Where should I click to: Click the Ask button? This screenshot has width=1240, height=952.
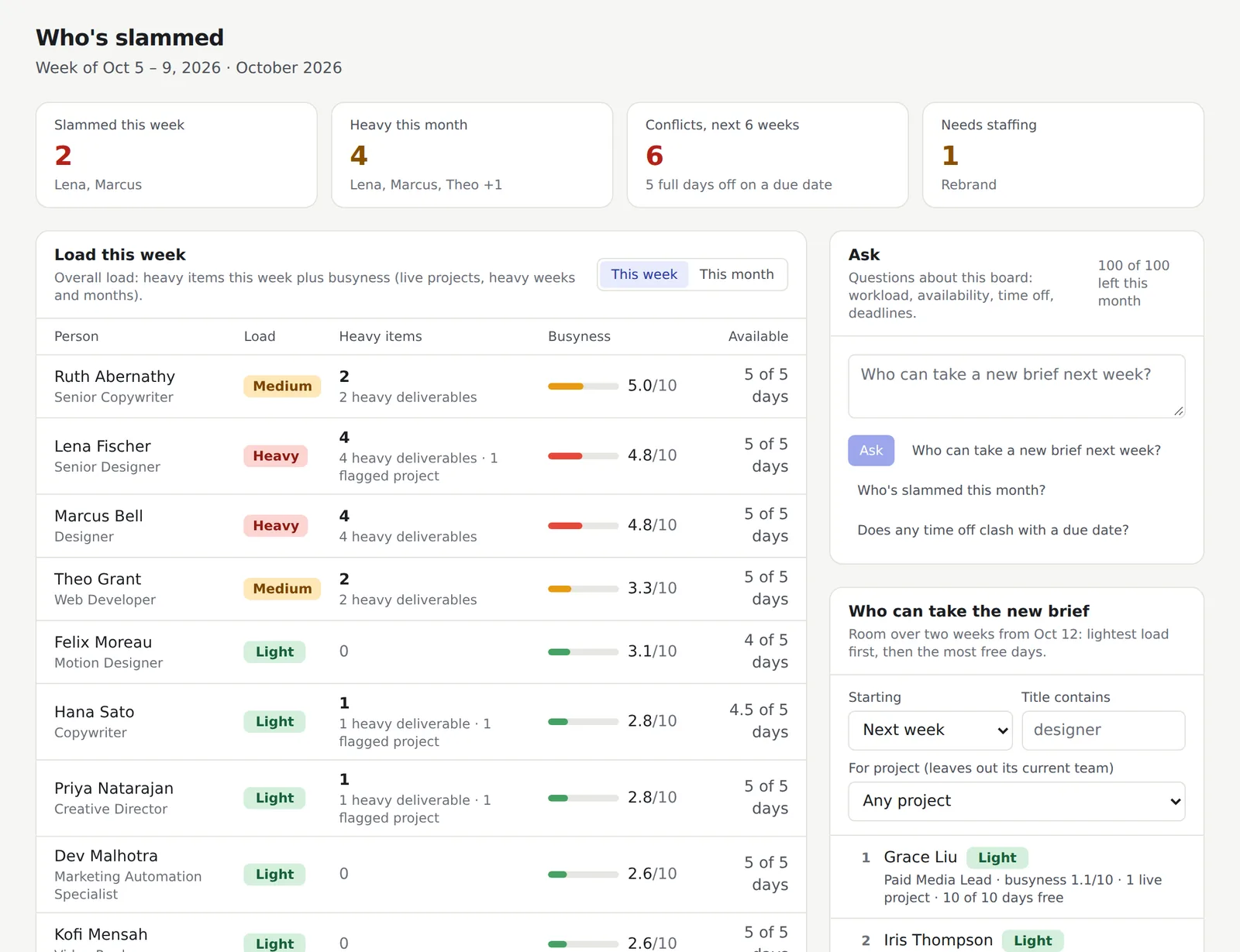coord(871,450)
